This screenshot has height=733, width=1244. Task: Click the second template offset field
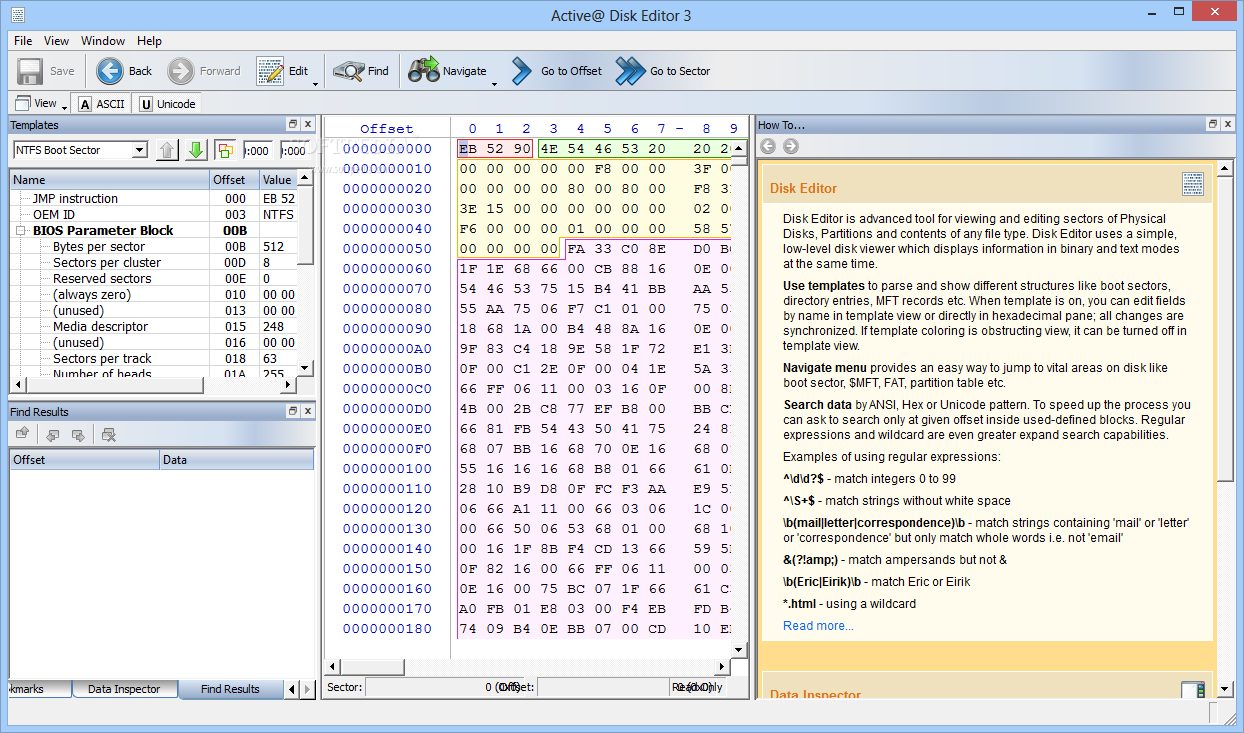coord(295,150)
